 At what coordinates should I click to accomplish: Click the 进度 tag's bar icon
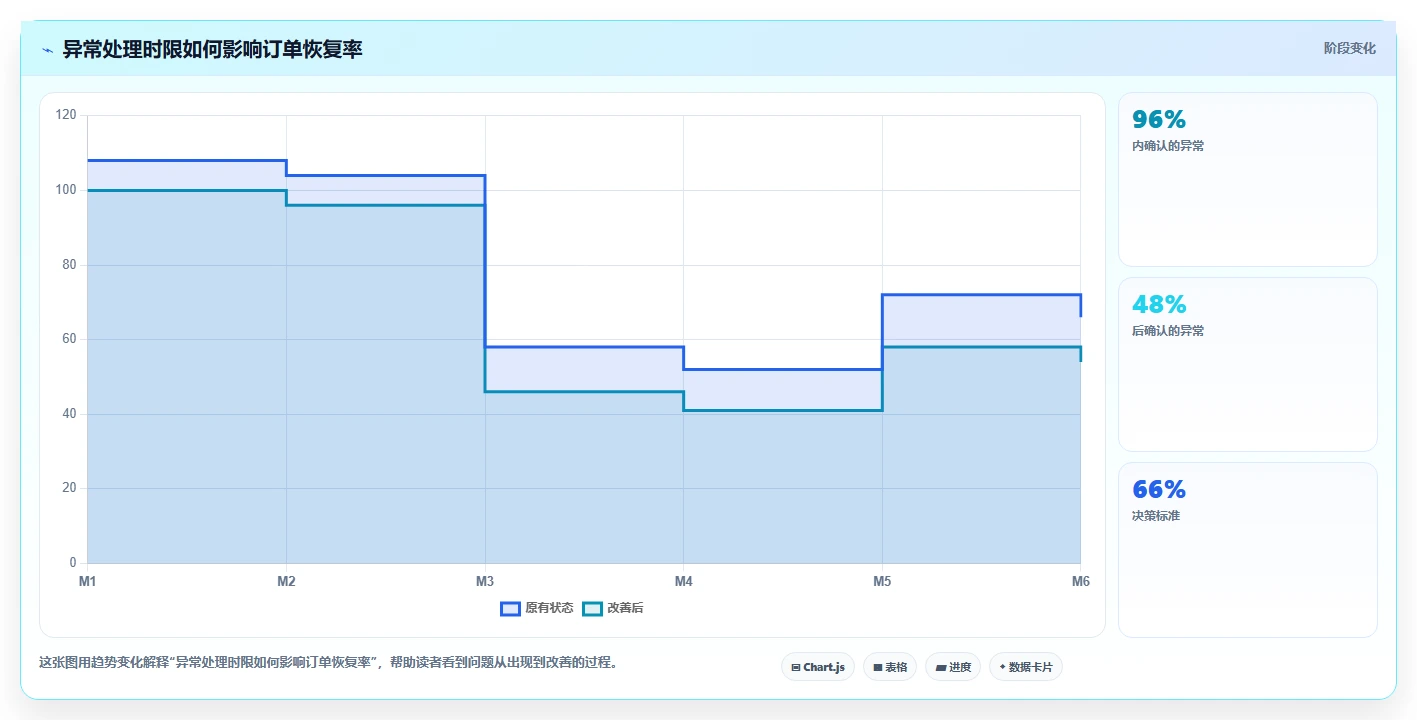(940, 667)
